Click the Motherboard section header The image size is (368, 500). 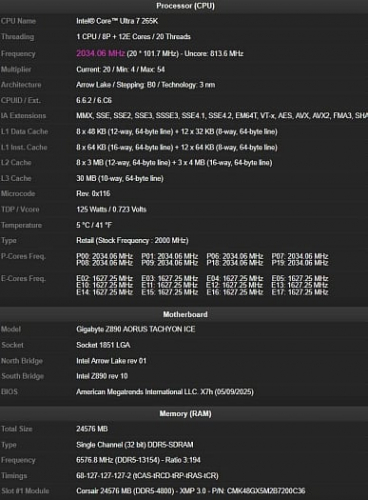pos(185,314)
